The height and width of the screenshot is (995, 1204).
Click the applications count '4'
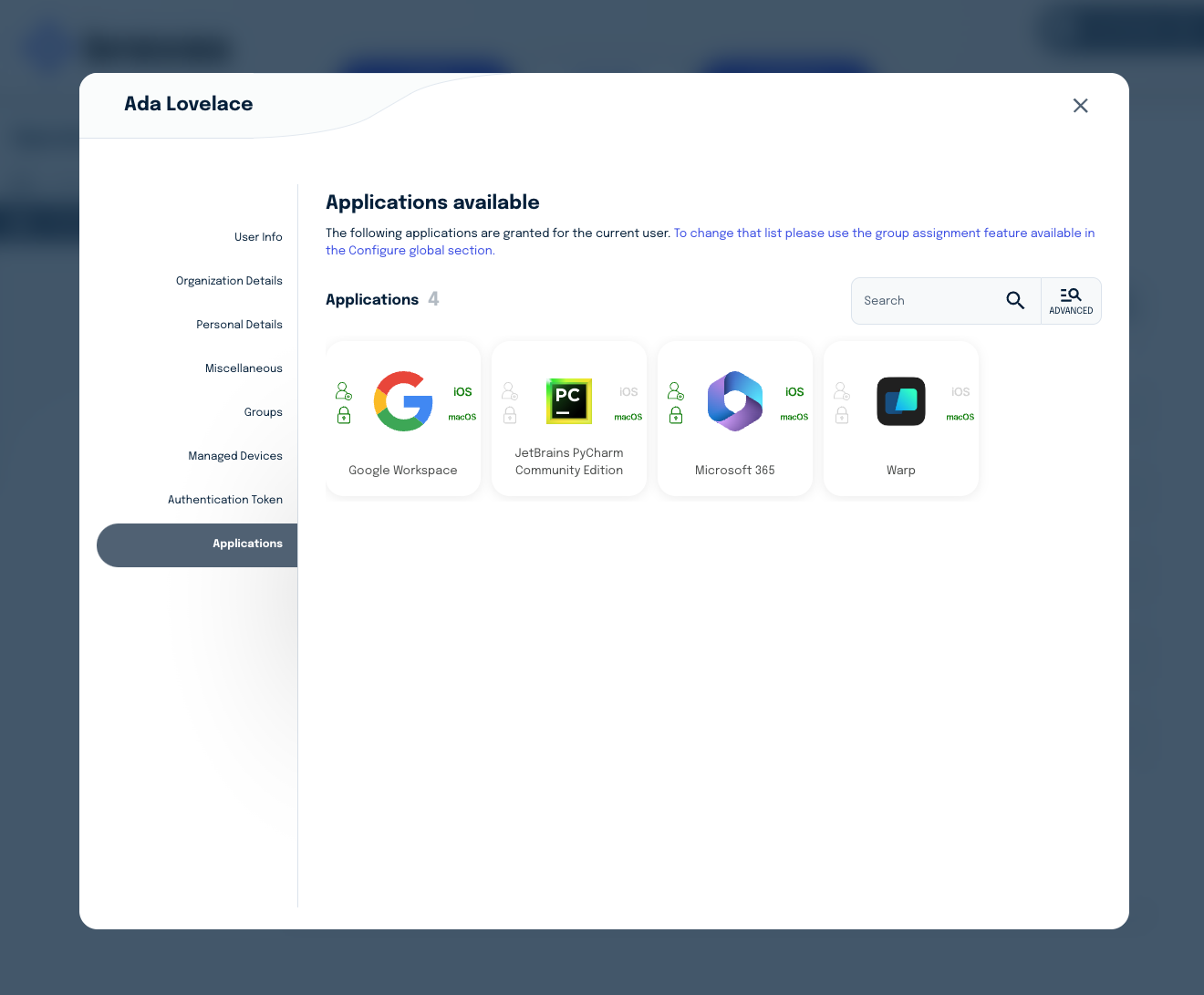coord(433,299)
